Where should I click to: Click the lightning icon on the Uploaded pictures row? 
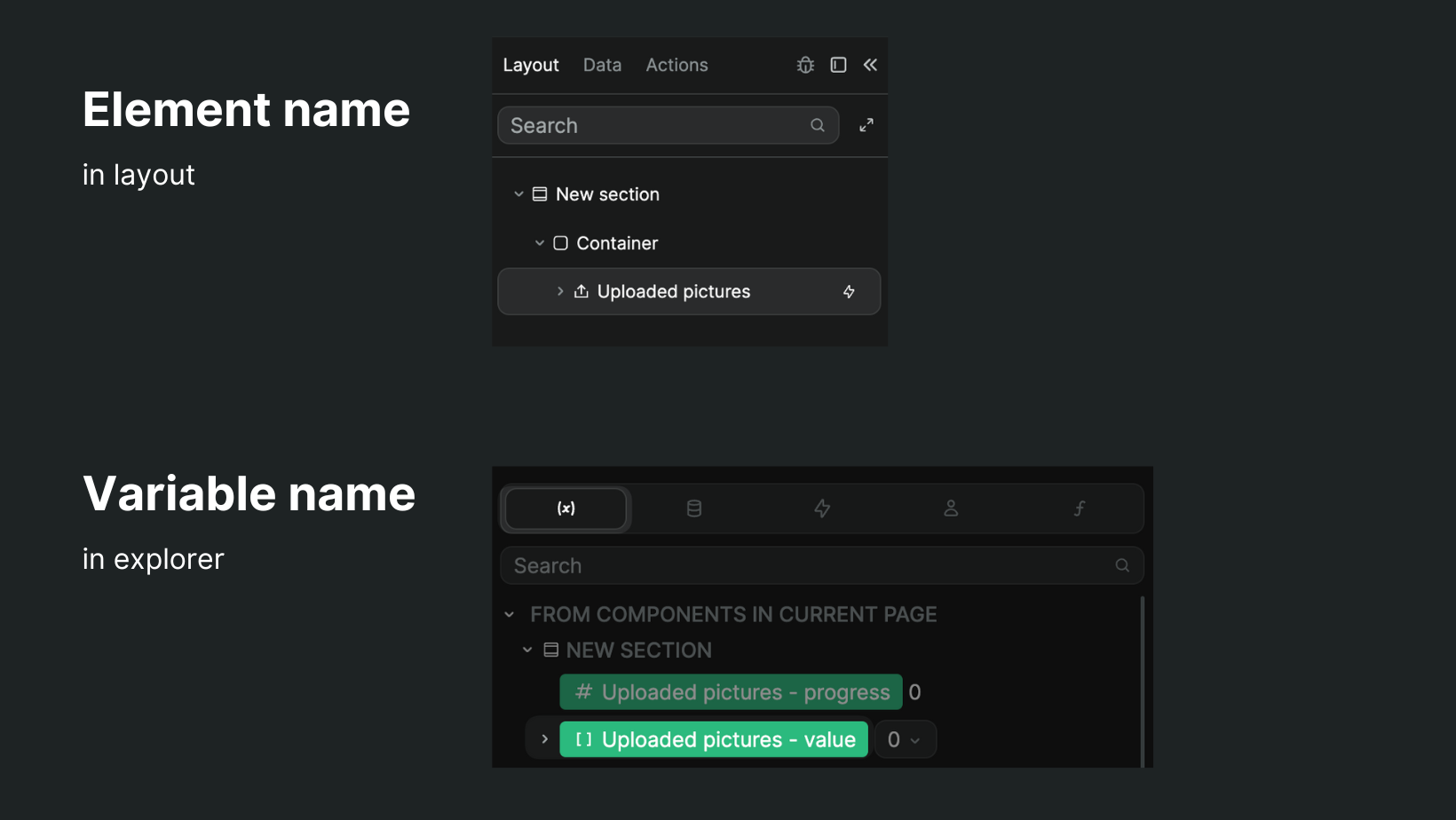pos(849,291)
